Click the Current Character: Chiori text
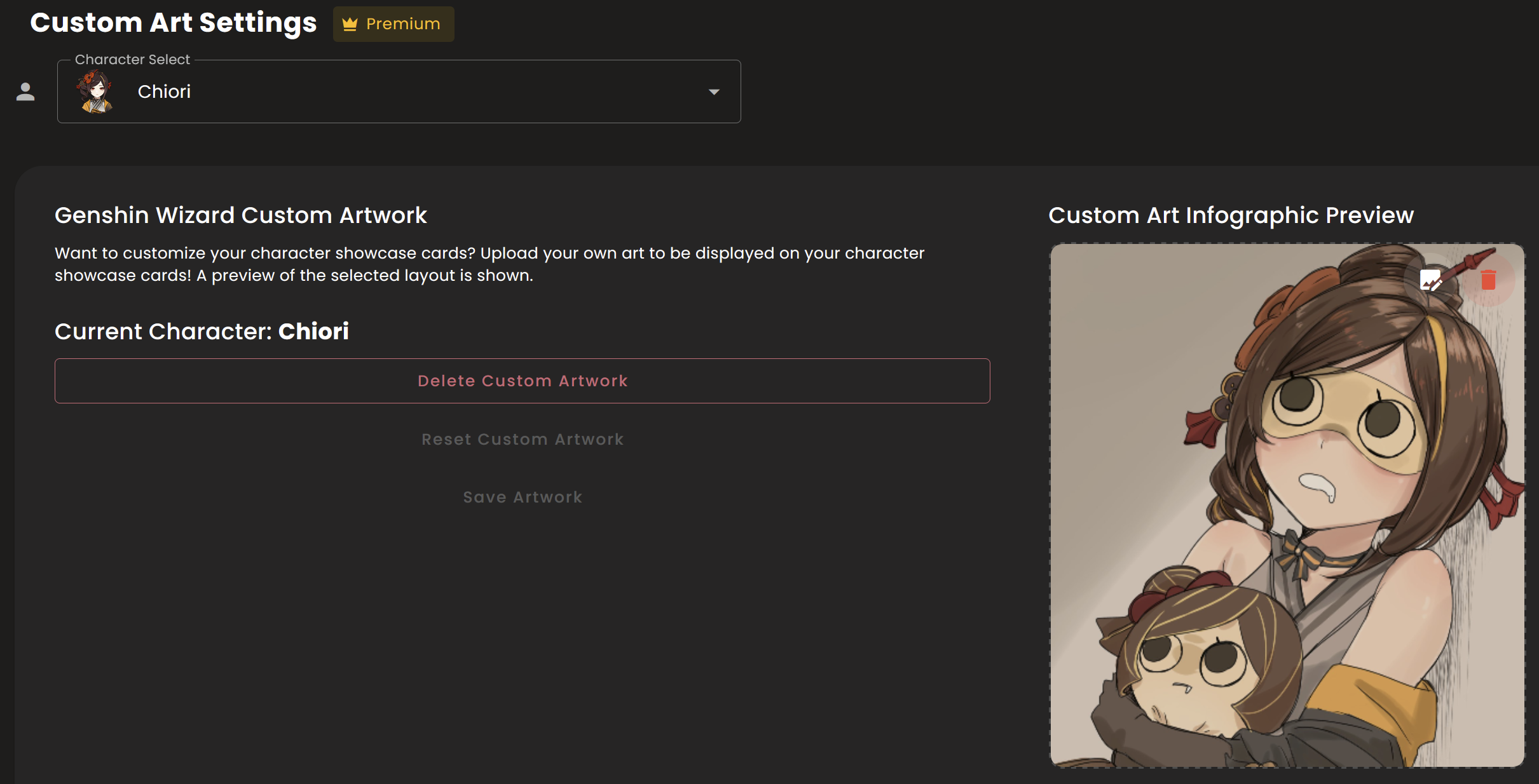This screenshot has height=784, width=1539. (202, 332)
